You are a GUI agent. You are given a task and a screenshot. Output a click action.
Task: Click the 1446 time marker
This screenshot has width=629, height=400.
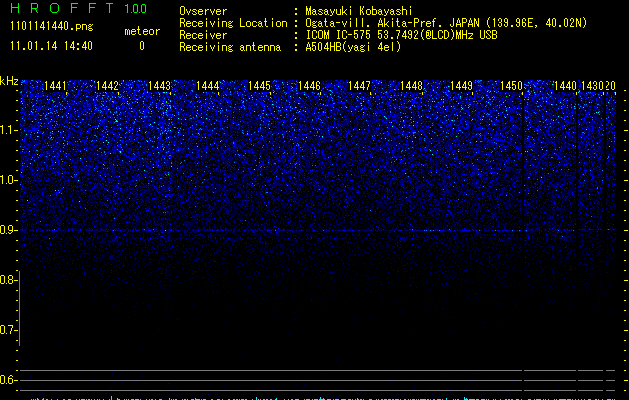309,86
